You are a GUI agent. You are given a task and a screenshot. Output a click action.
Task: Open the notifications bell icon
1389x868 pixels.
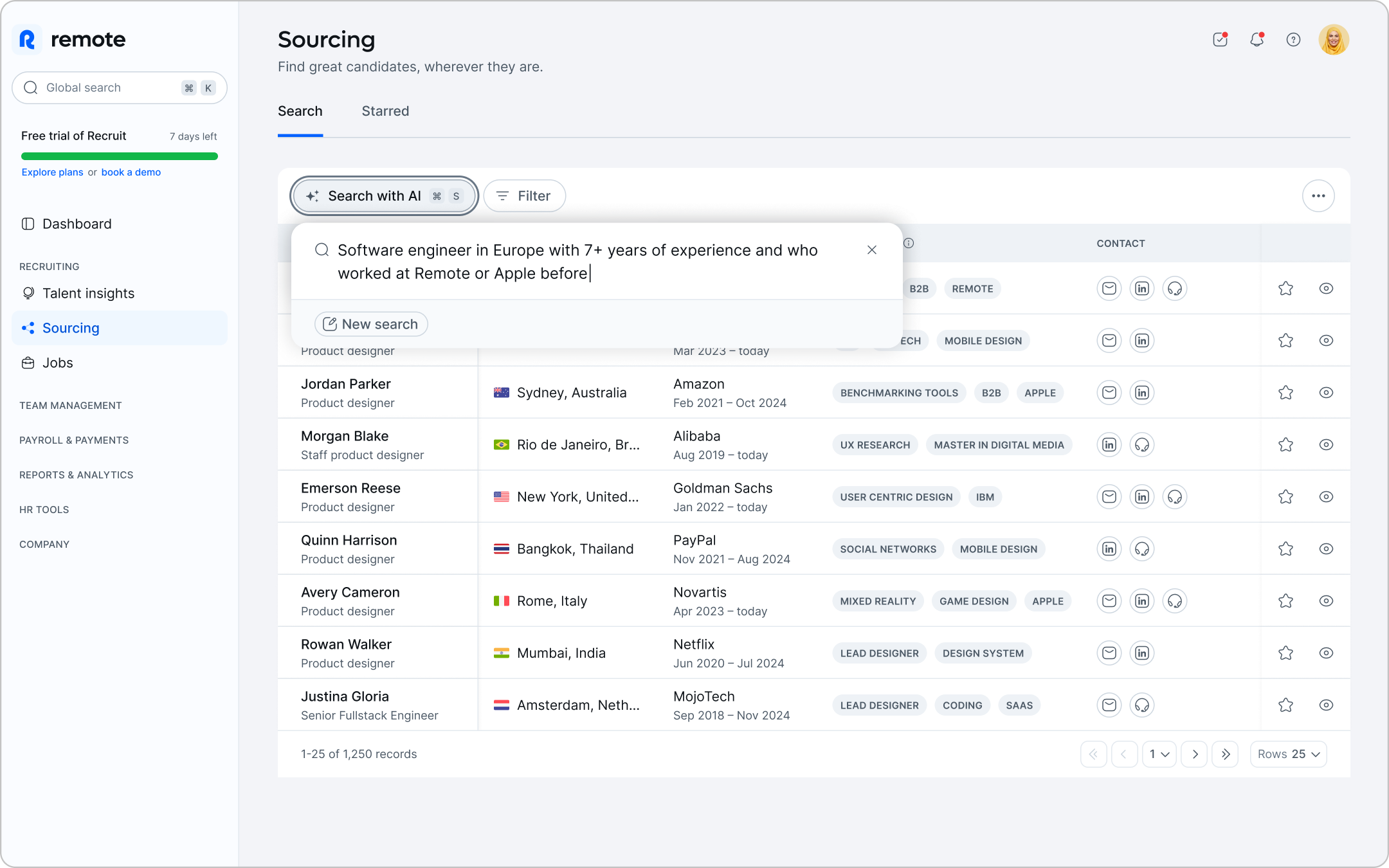(x=1257, y=40)
